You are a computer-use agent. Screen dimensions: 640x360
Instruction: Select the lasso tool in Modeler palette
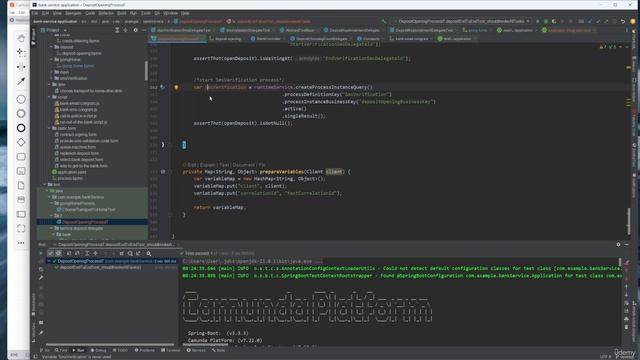click(21, 52)
